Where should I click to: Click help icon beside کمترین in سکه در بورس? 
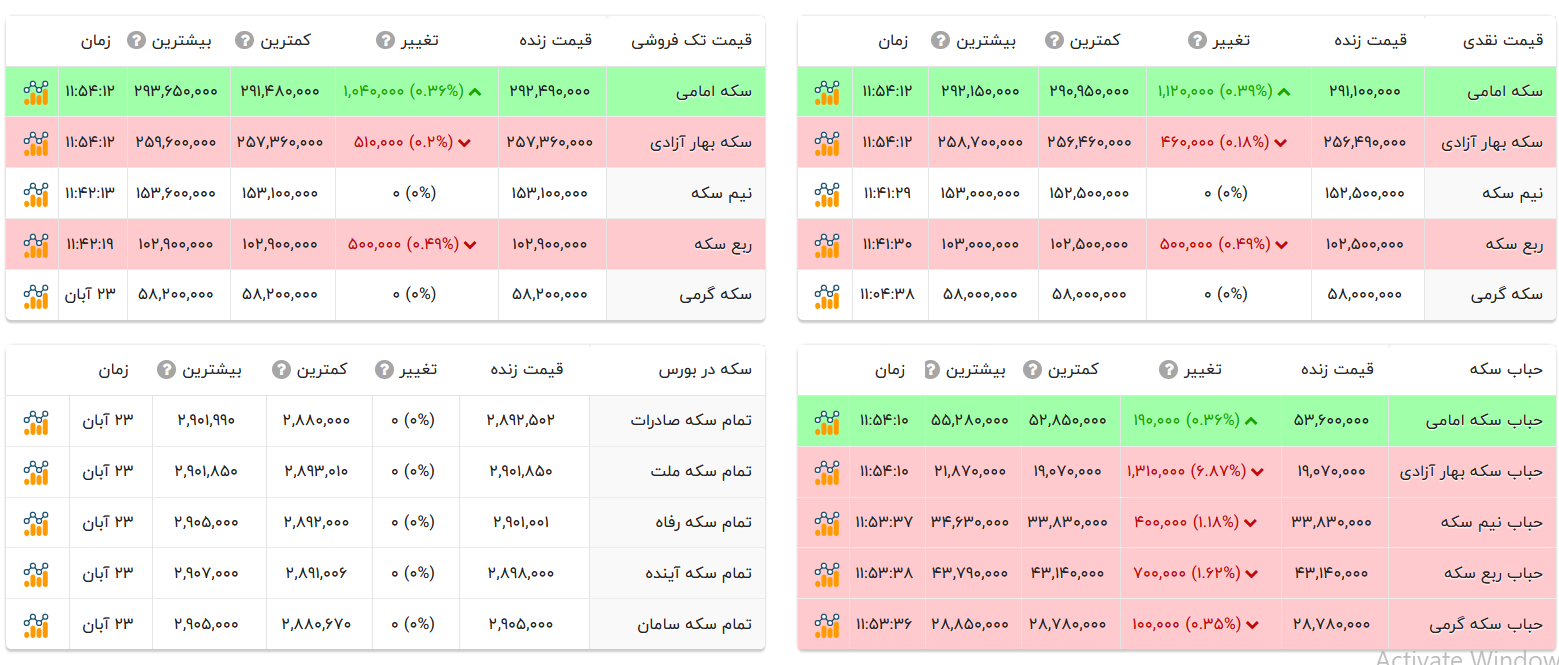pyautogui.click(x=281, y=370)
